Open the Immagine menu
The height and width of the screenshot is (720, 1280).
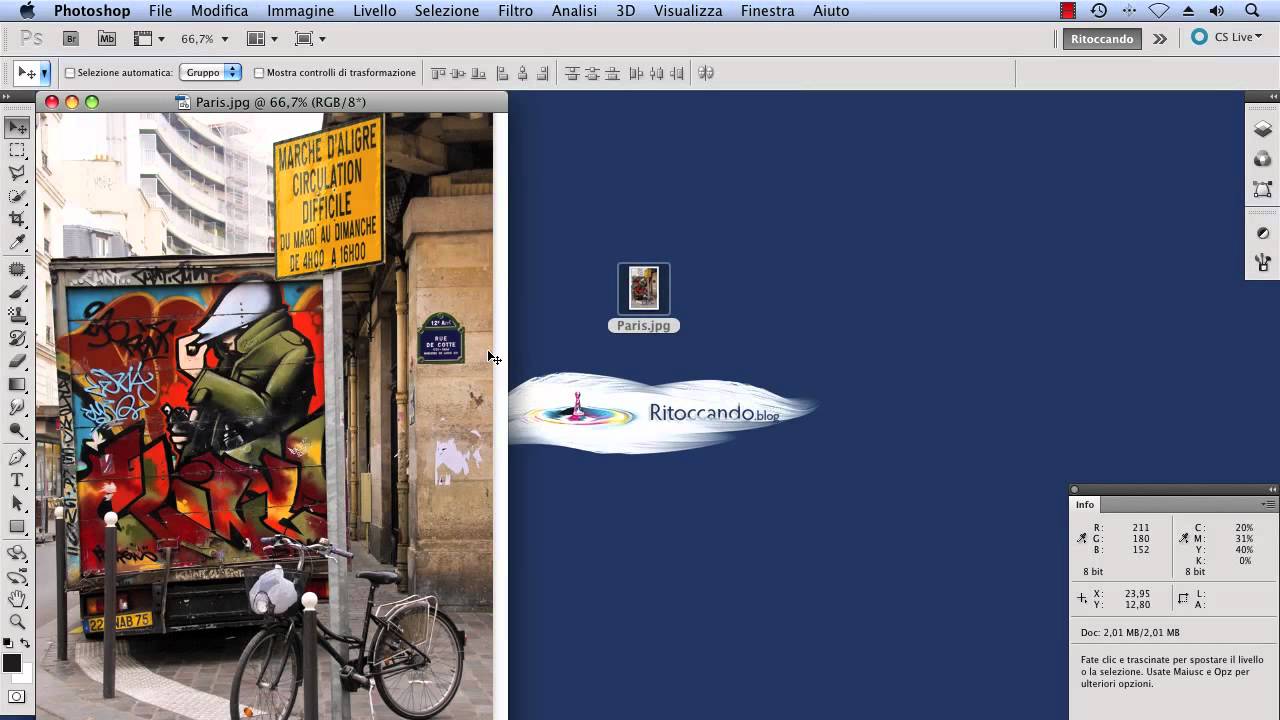tap(300, 11)
